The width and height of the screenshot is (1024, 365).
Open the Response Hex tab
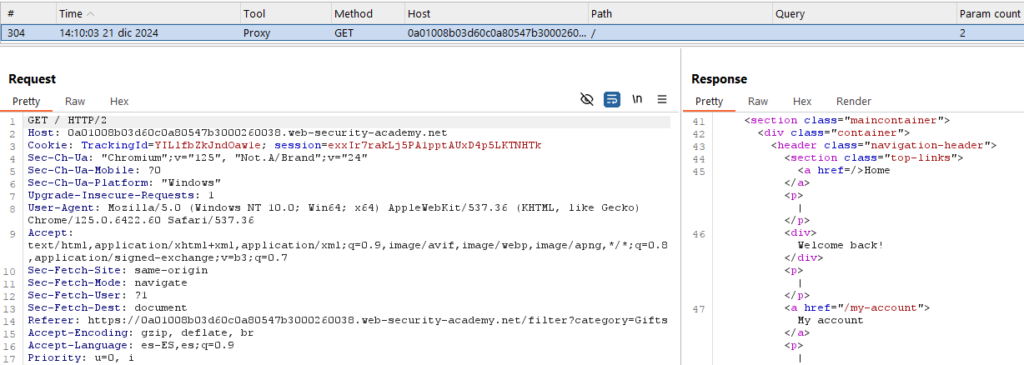[x=802, y=101]
